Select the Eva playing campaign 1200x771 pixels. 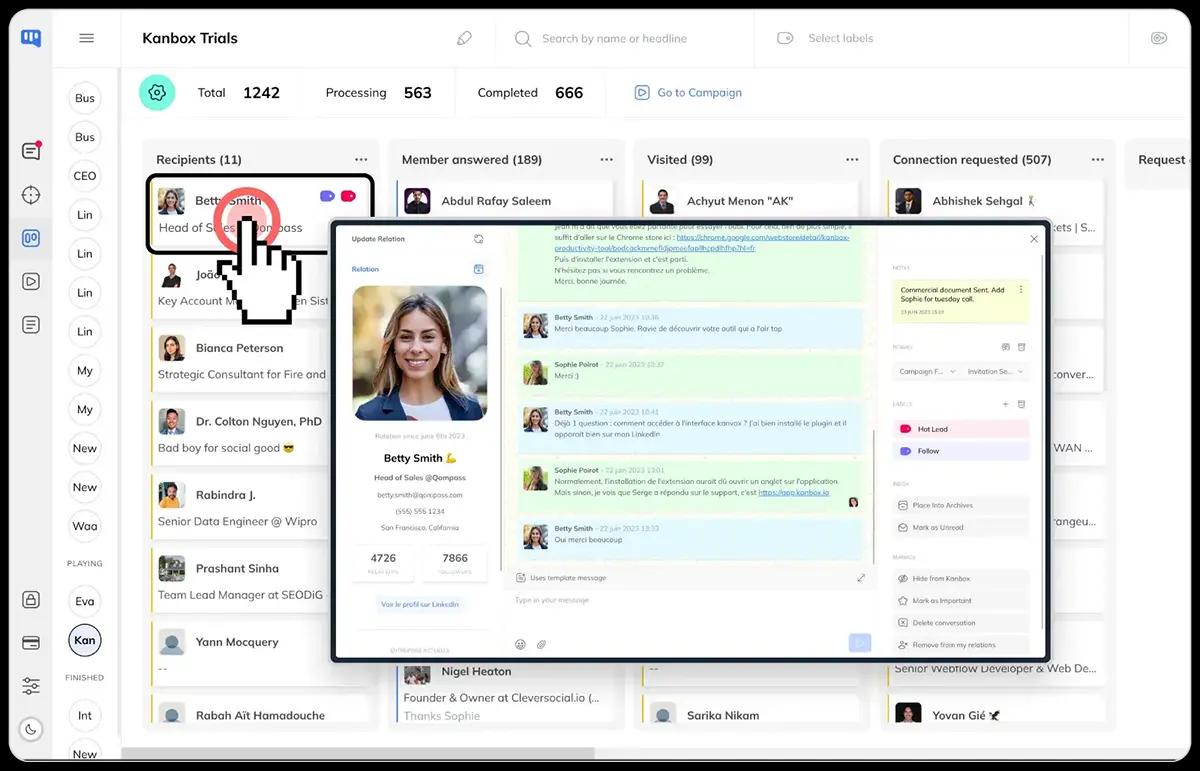[85, 601]
